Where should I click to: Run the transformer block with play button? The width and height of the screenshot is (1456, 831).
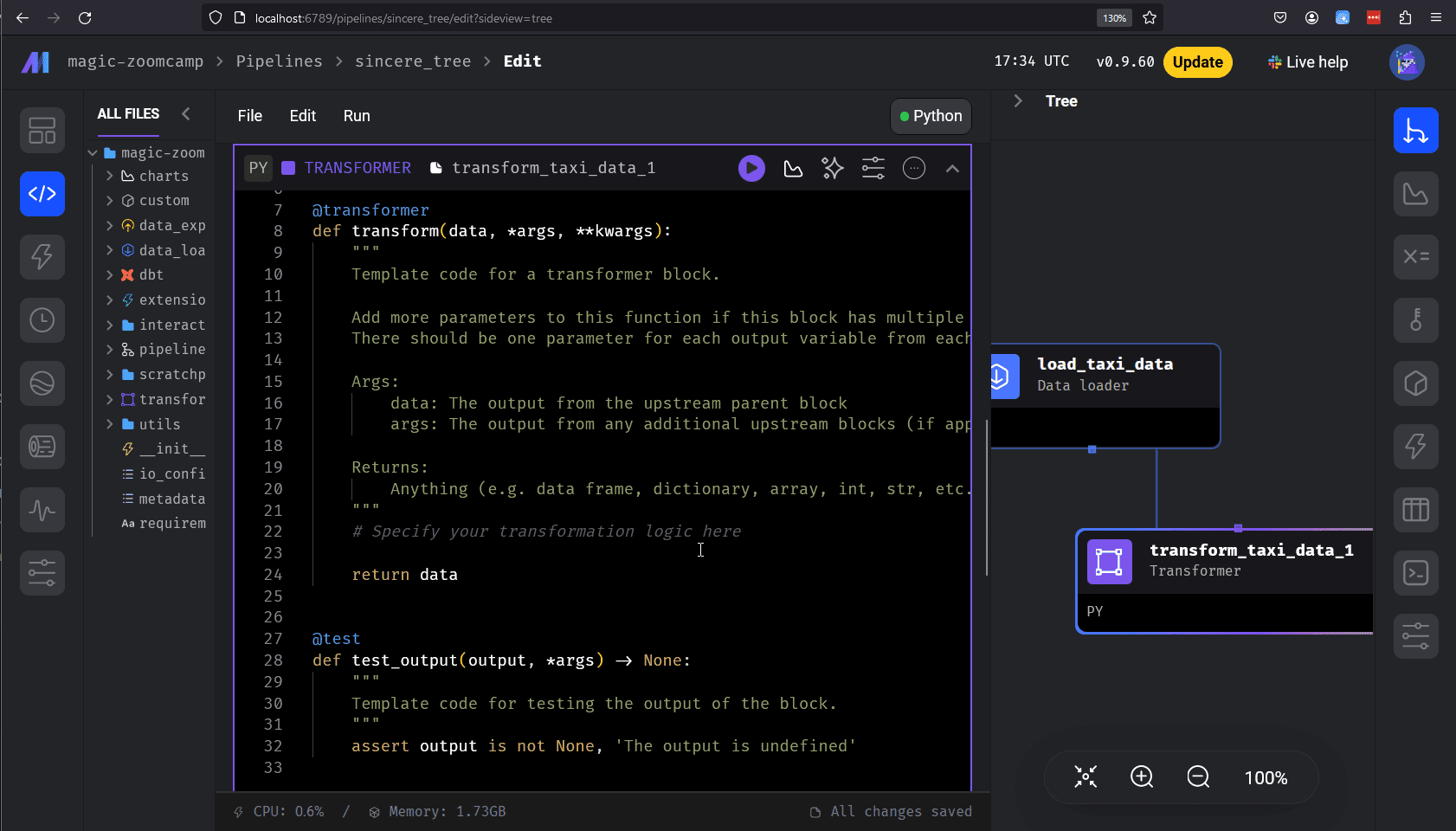tap(751, 168)
